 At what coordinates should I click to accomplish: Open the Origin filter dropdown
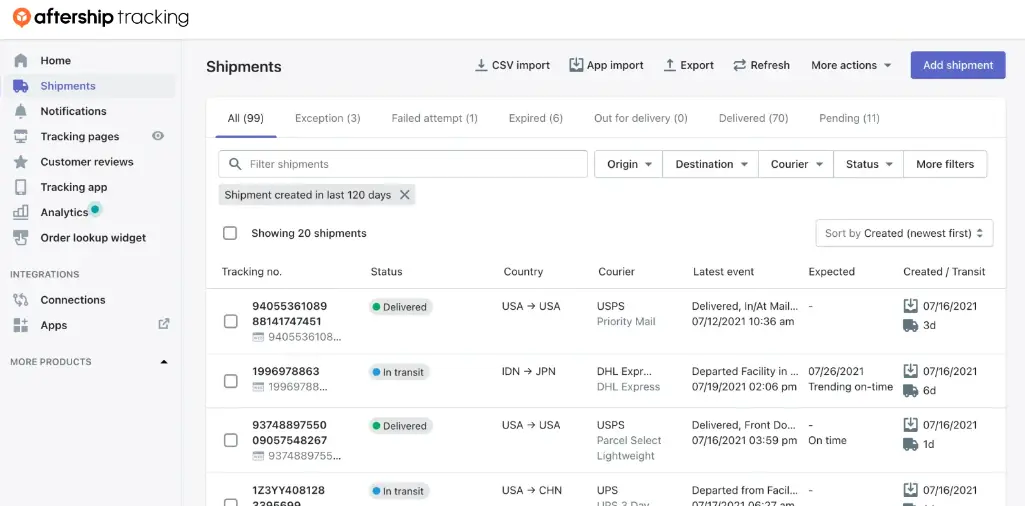(628, 164)
